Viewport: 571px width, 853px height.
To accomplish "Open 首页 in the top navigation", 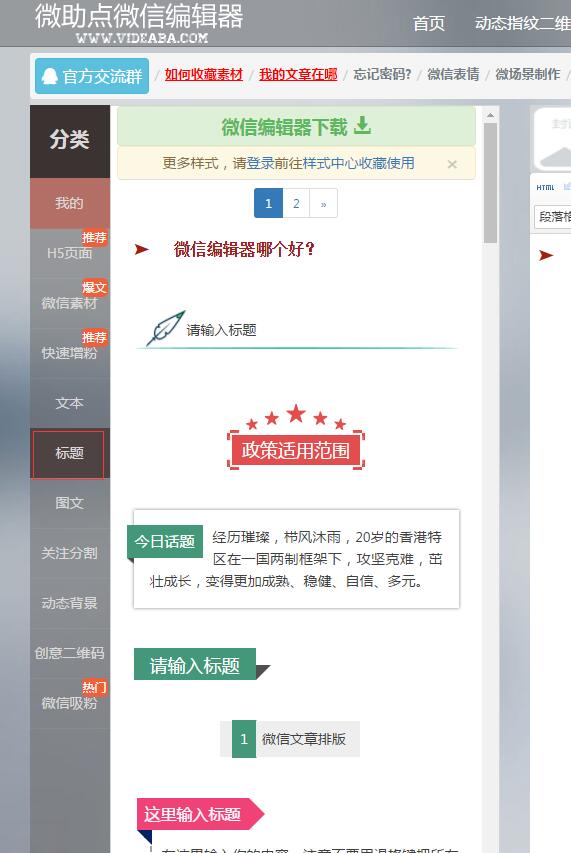I will click(429, 23).
